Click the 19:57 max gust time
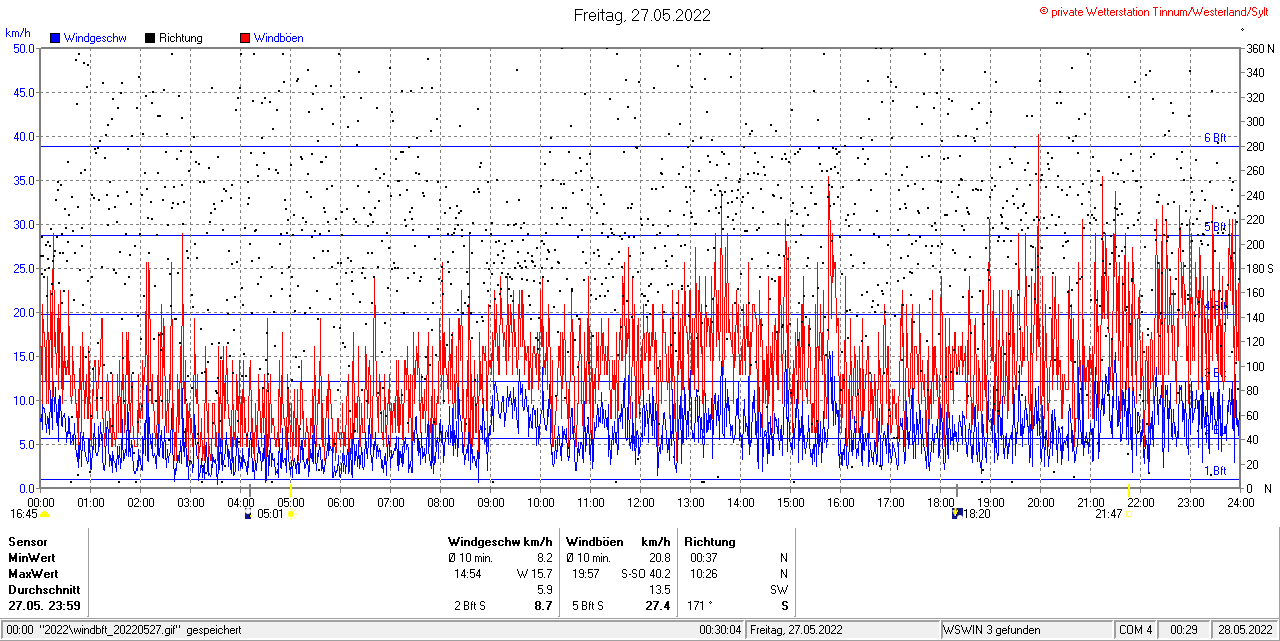This screenshot has height=641, width=1280. [585, 574]
